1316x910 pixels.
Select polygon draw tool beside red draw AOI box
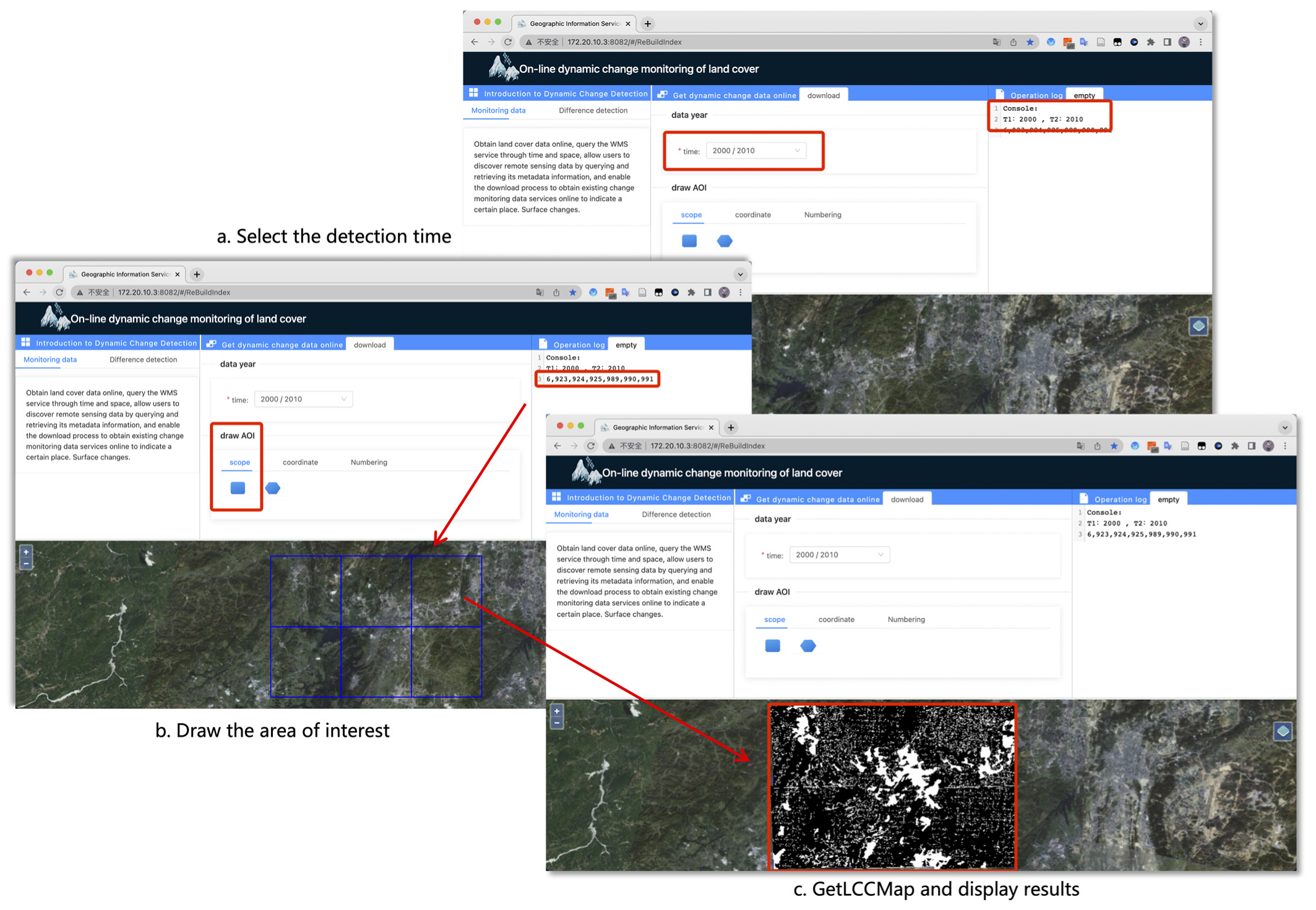pos(273,488)
